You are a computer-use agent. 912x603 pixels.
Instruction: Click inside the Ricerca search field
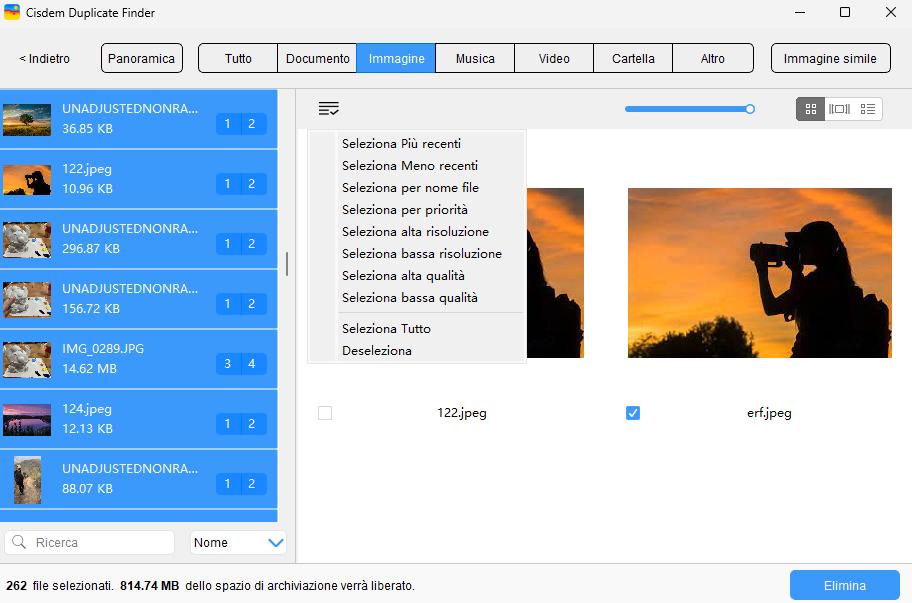(x=90, y=542)
